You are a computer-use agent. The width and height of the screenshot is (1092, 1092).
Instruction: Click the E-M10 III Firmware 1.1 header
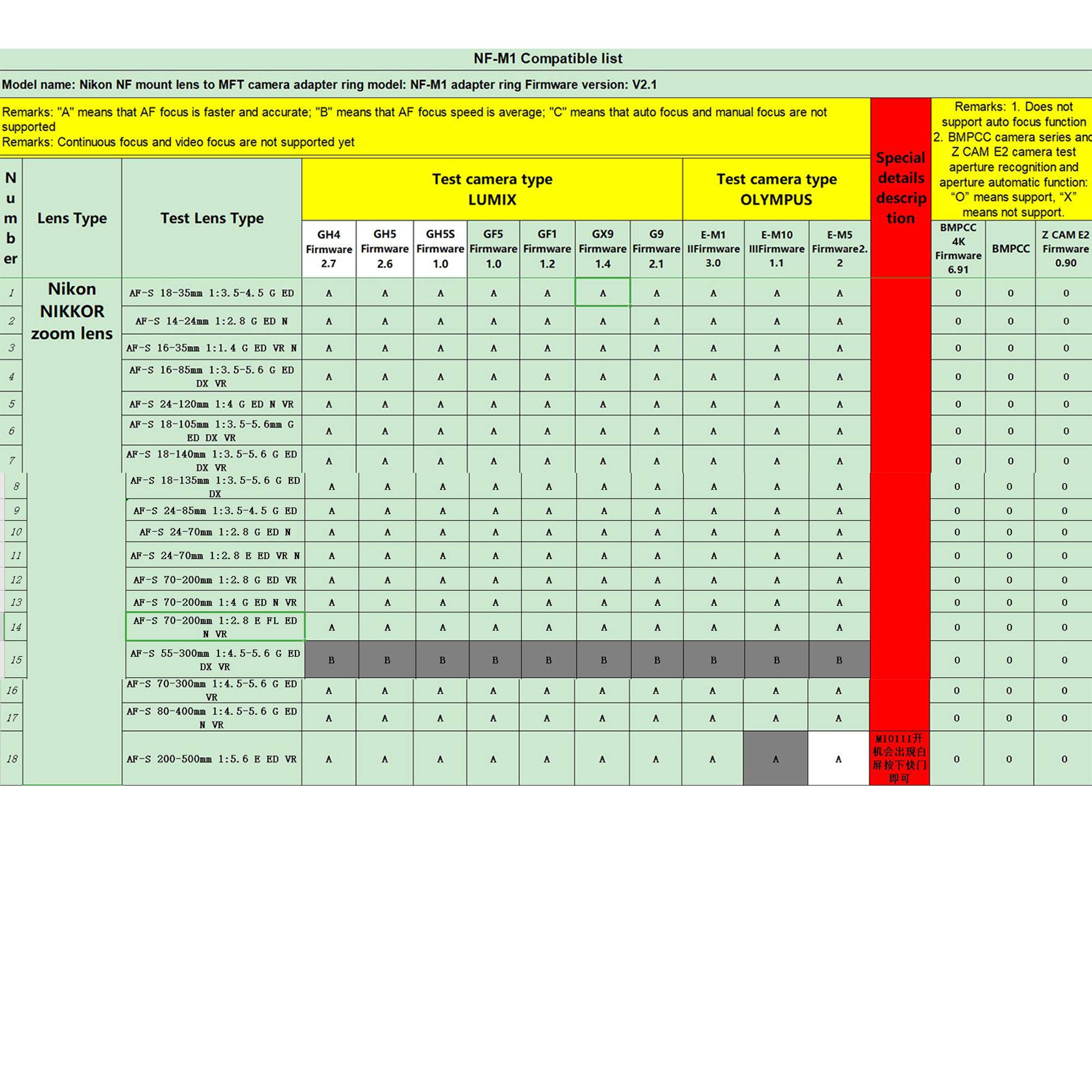point(776,248)
